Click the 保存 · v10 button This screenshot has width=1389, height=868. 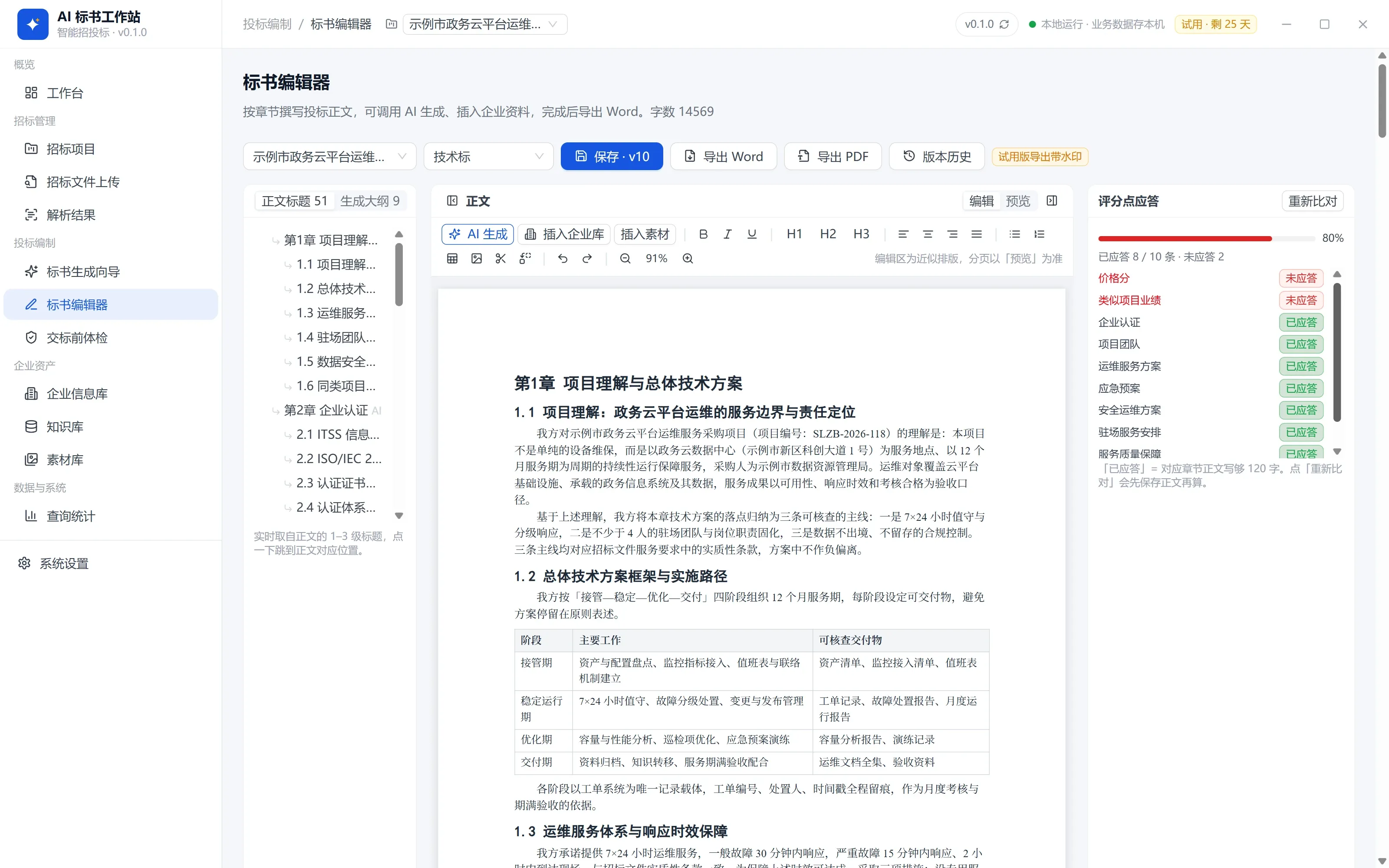click(x=612, y=156)
